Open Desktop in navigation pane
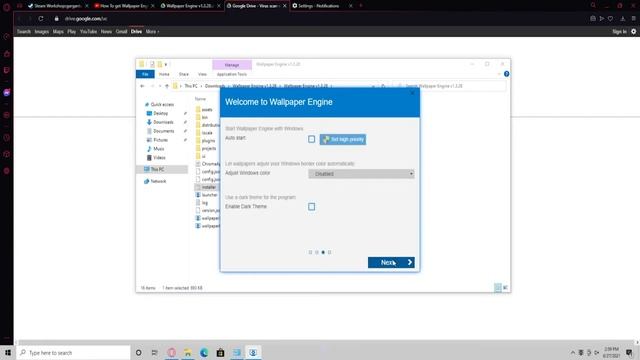The image size is (640, 360). click(157, 113)
